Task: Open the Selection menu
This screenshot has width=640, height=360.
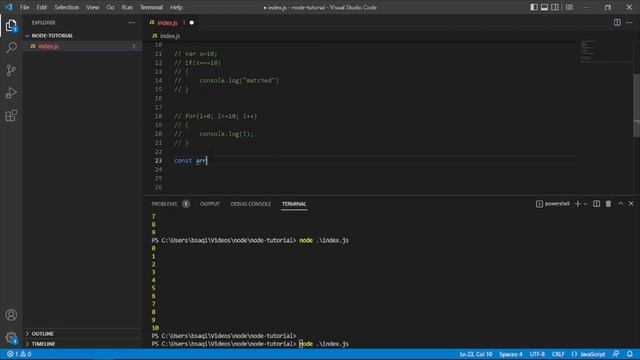Action: pyautogui.click(x=67, y=7)
